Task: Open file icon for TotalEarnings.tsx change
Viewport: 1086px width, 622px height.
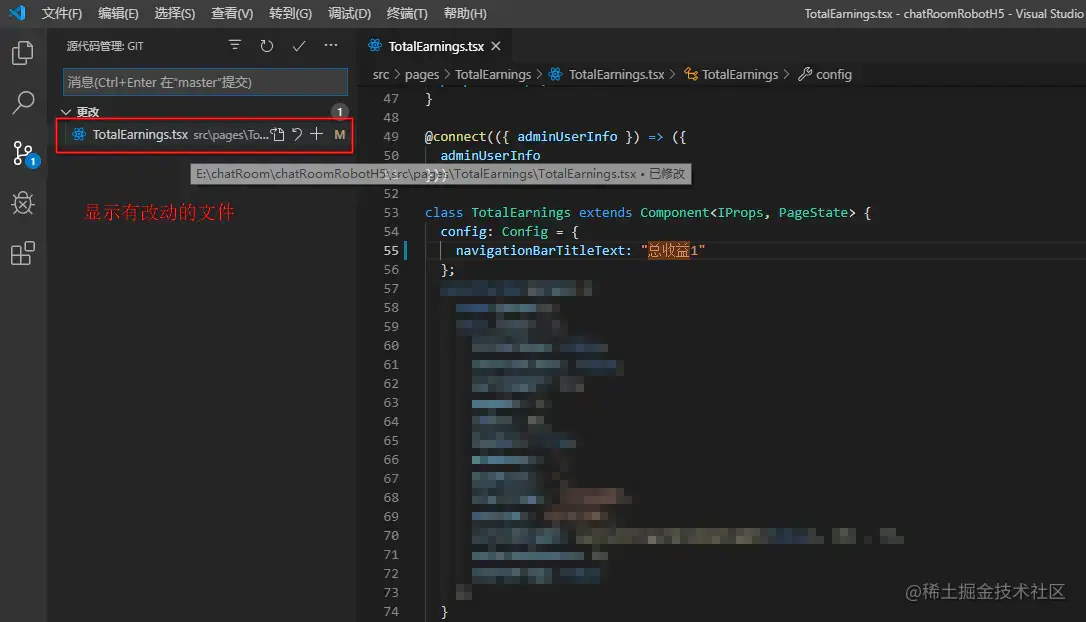Action: tap(278, 134)
